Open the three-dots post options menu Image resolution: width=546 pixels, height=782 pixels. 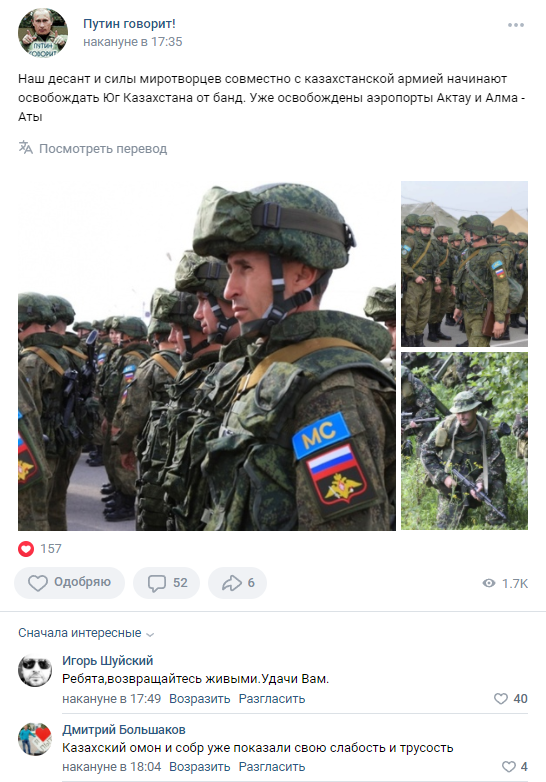[516, 25]
